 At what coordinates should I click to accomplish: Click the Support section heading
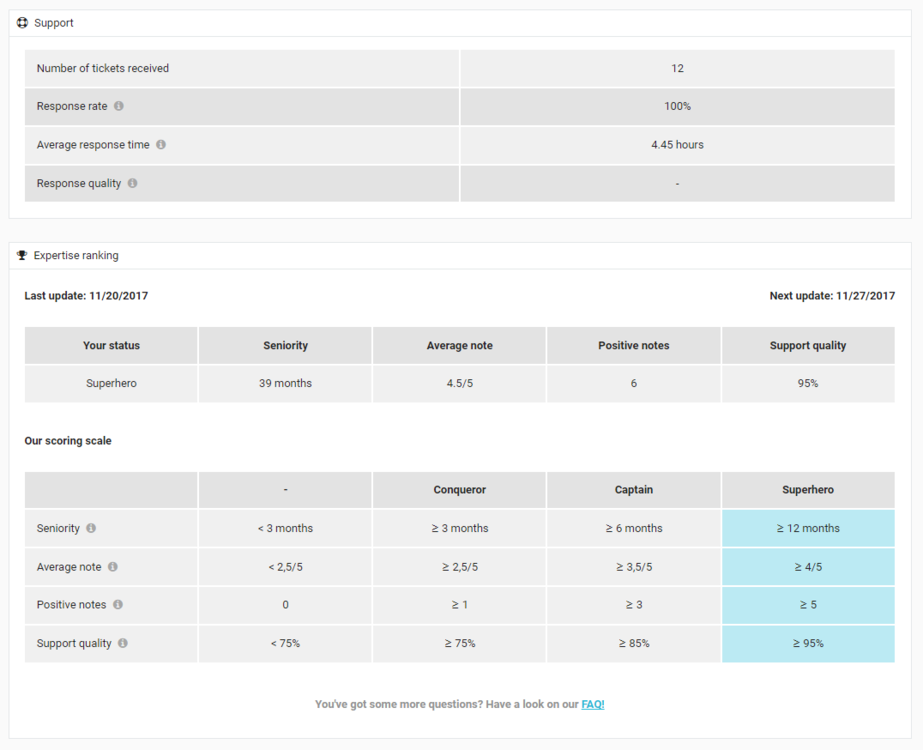(54, 23)
